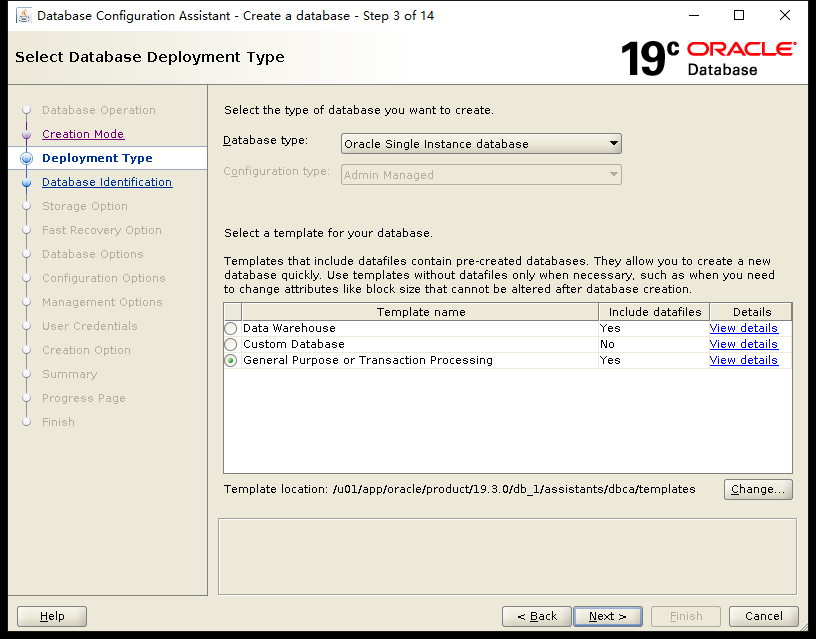Cancel the database creation wizard
Viewport: 816px width, 639px height.
[763, 616]
